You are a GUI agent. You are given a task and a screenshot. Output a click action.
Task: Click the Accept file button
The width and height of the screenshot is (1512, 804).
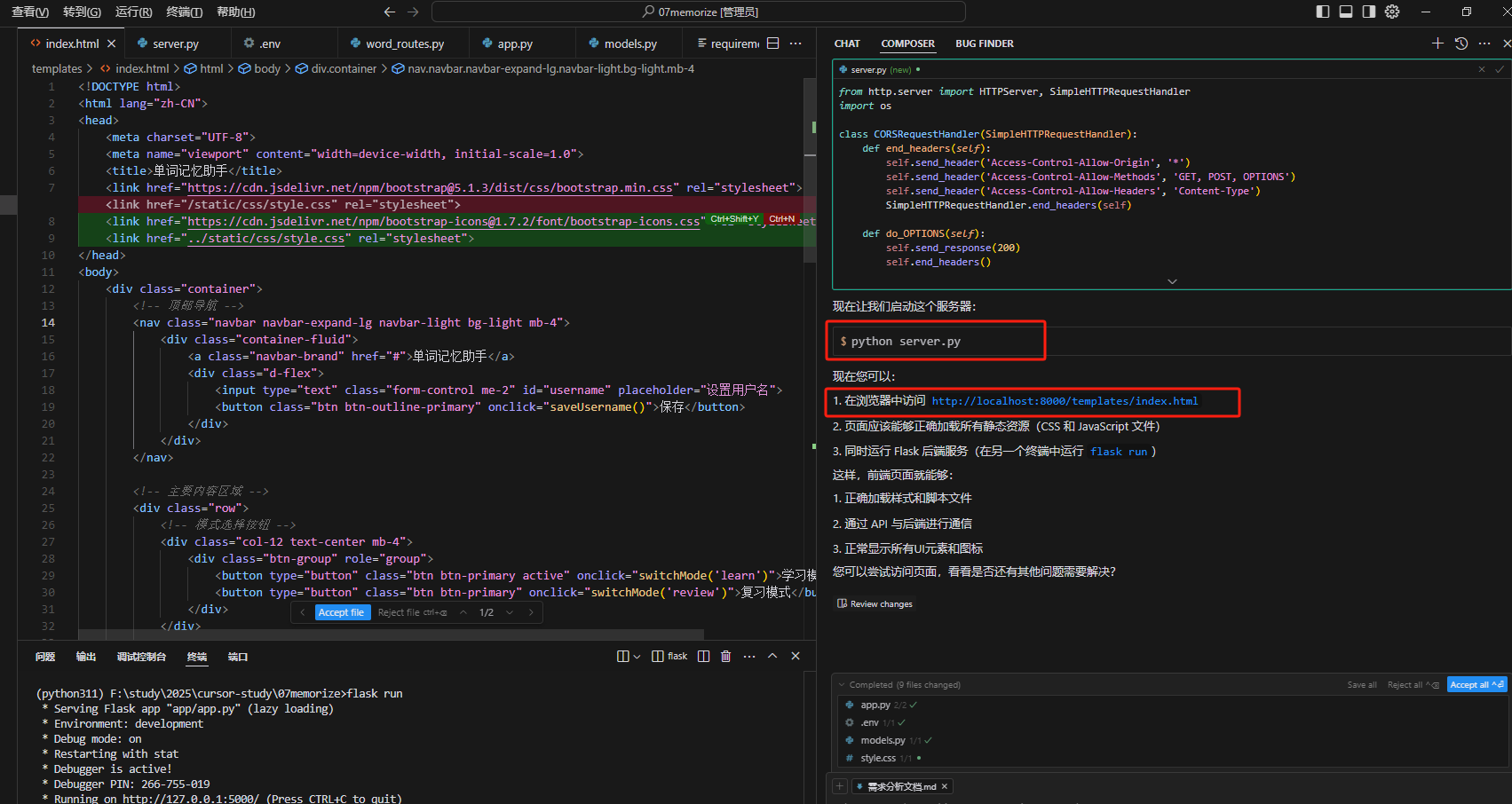pos(342,612)
